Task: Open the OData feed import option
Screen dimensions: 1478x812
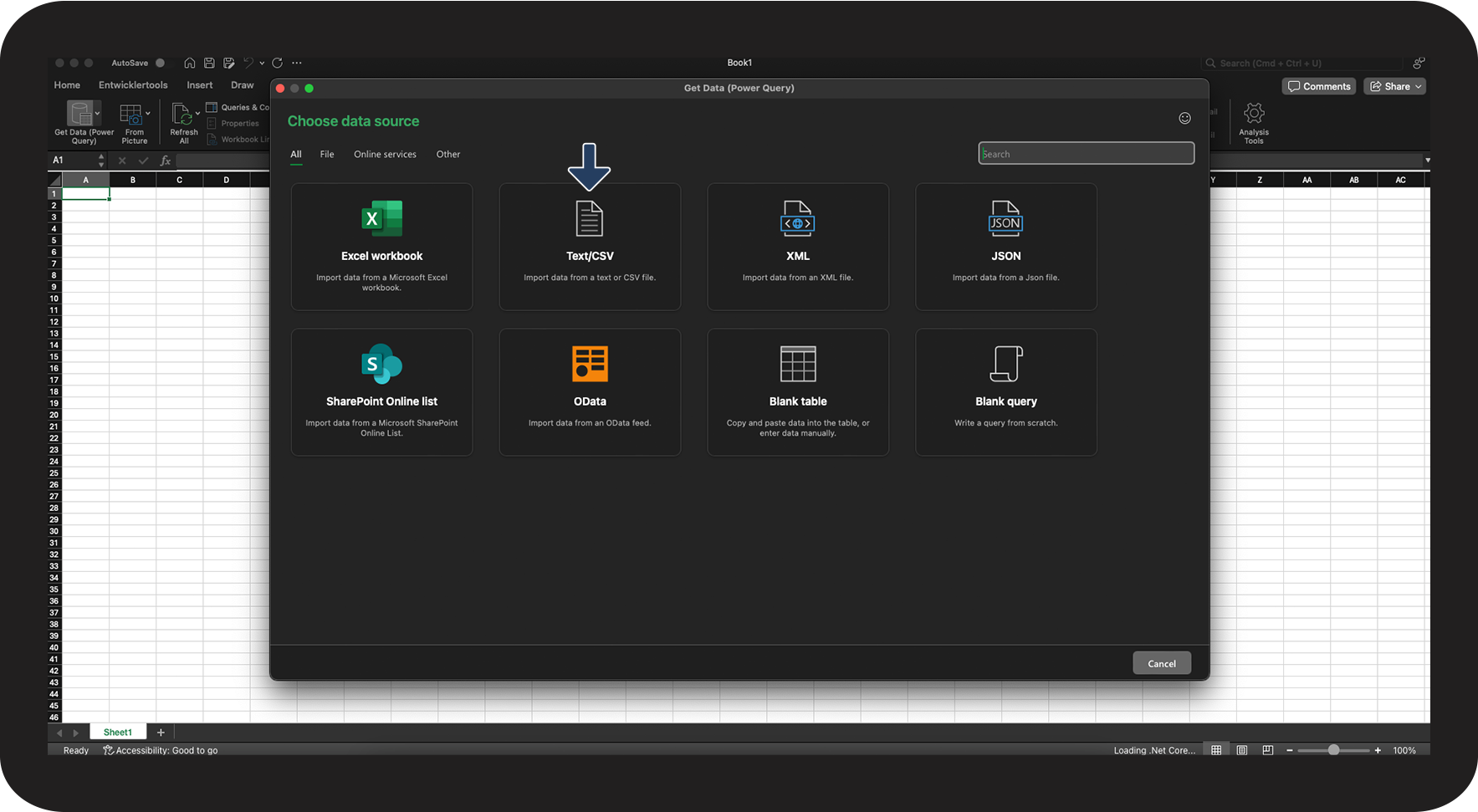Action: coord(590,392)
